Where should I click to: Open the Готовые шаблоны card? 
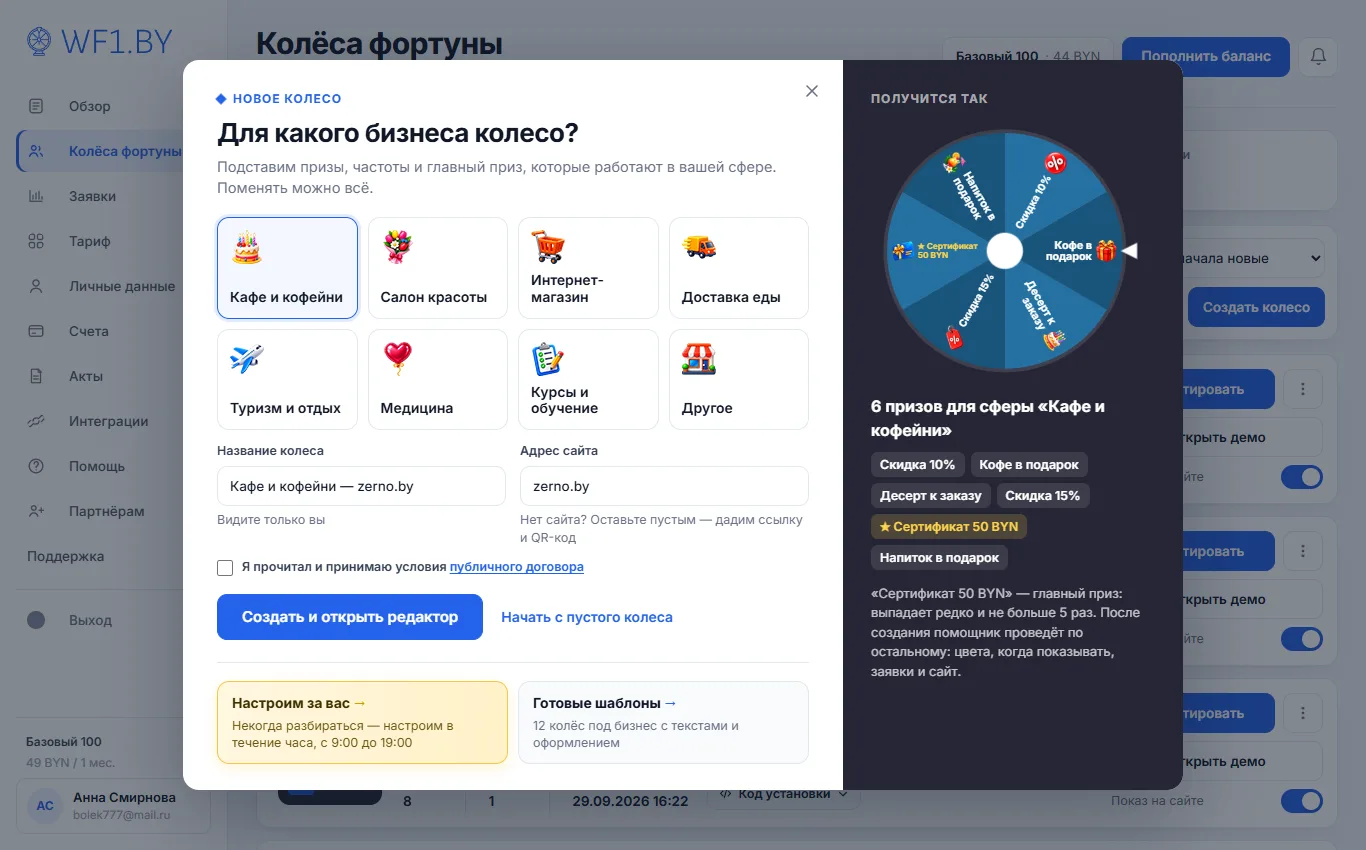(663, 722)
